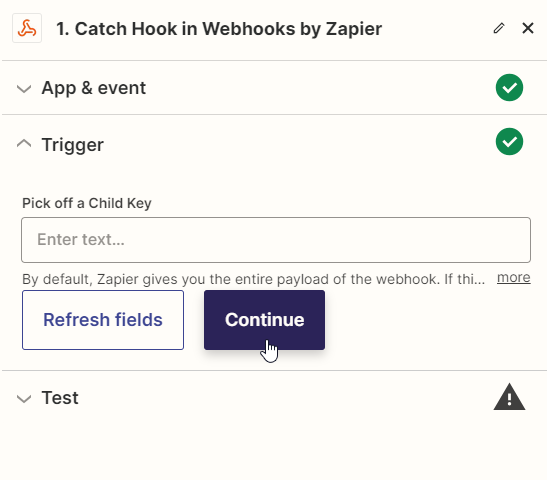The image size is (547, 480).
Task: Click Refresh fields button
Action: (x=103, y=320)
